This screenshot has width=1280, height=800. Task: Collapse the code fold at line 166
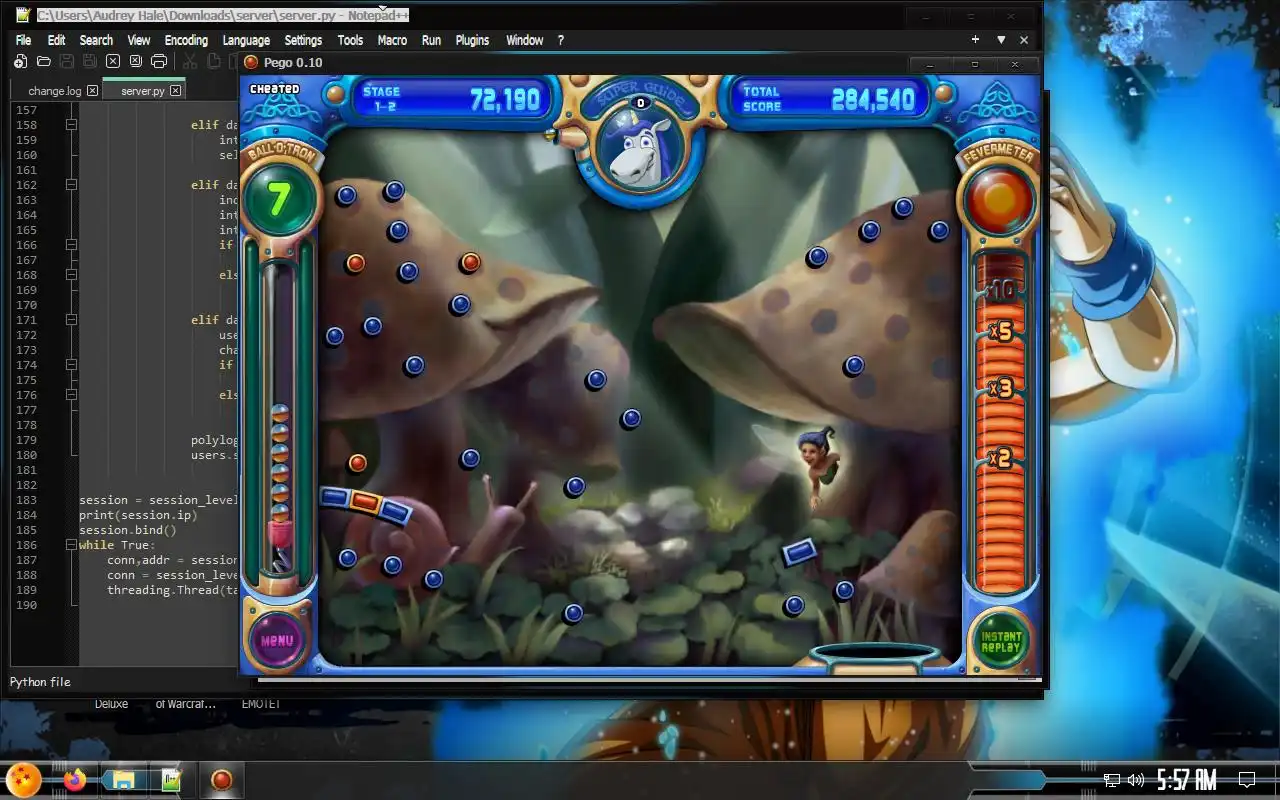(71, 245)
